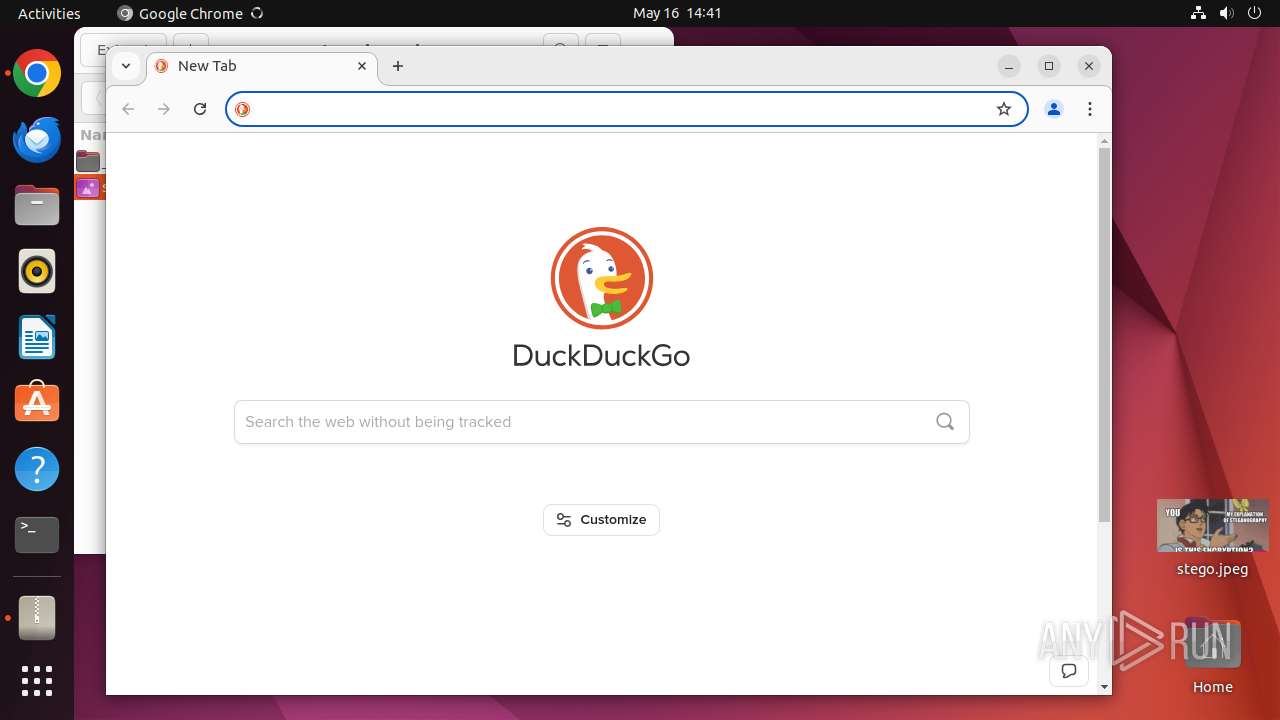The width and height of the screenshot is (1280, 720).
Task: Select the New Tab tab
Action: (262, 66)
